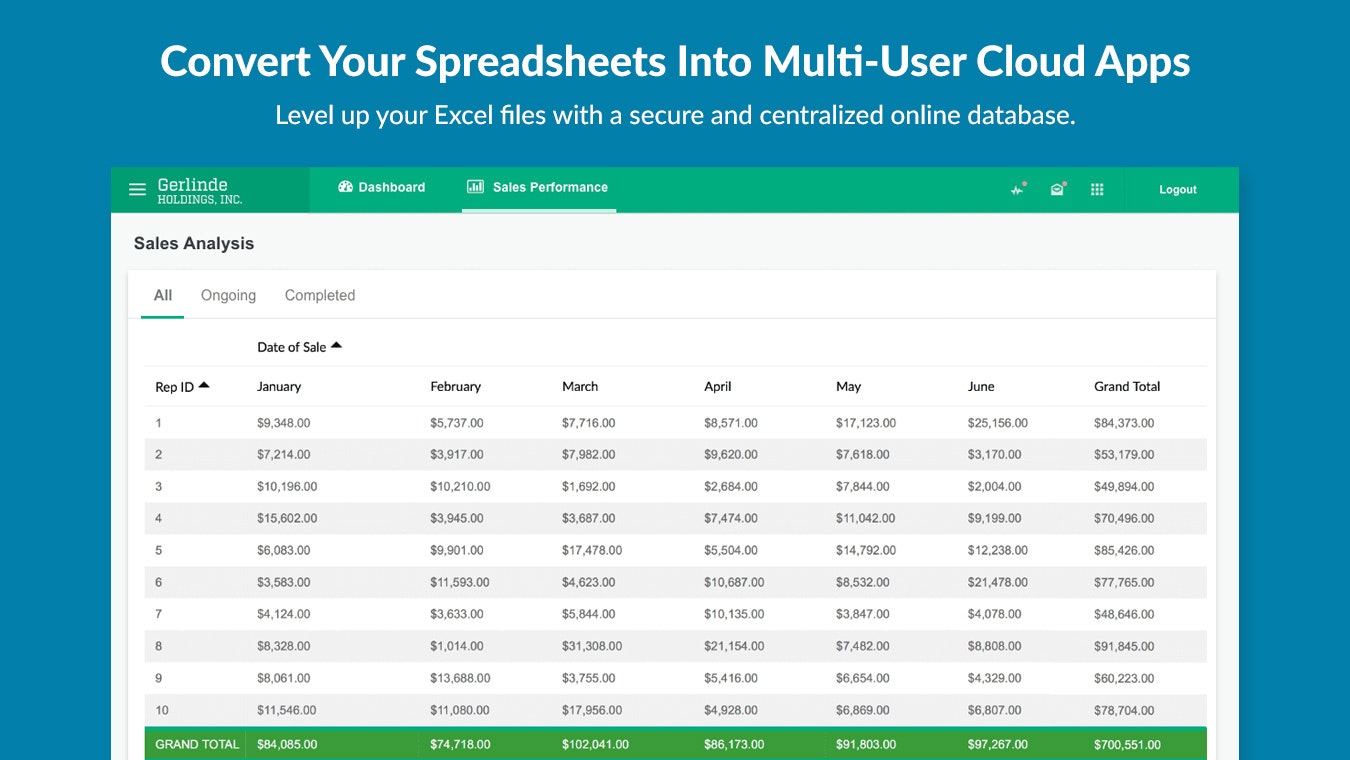The image size is (1350, 760).
Task: Select the All filter tab
Action: pyautogui.click(x=163, y=295)
